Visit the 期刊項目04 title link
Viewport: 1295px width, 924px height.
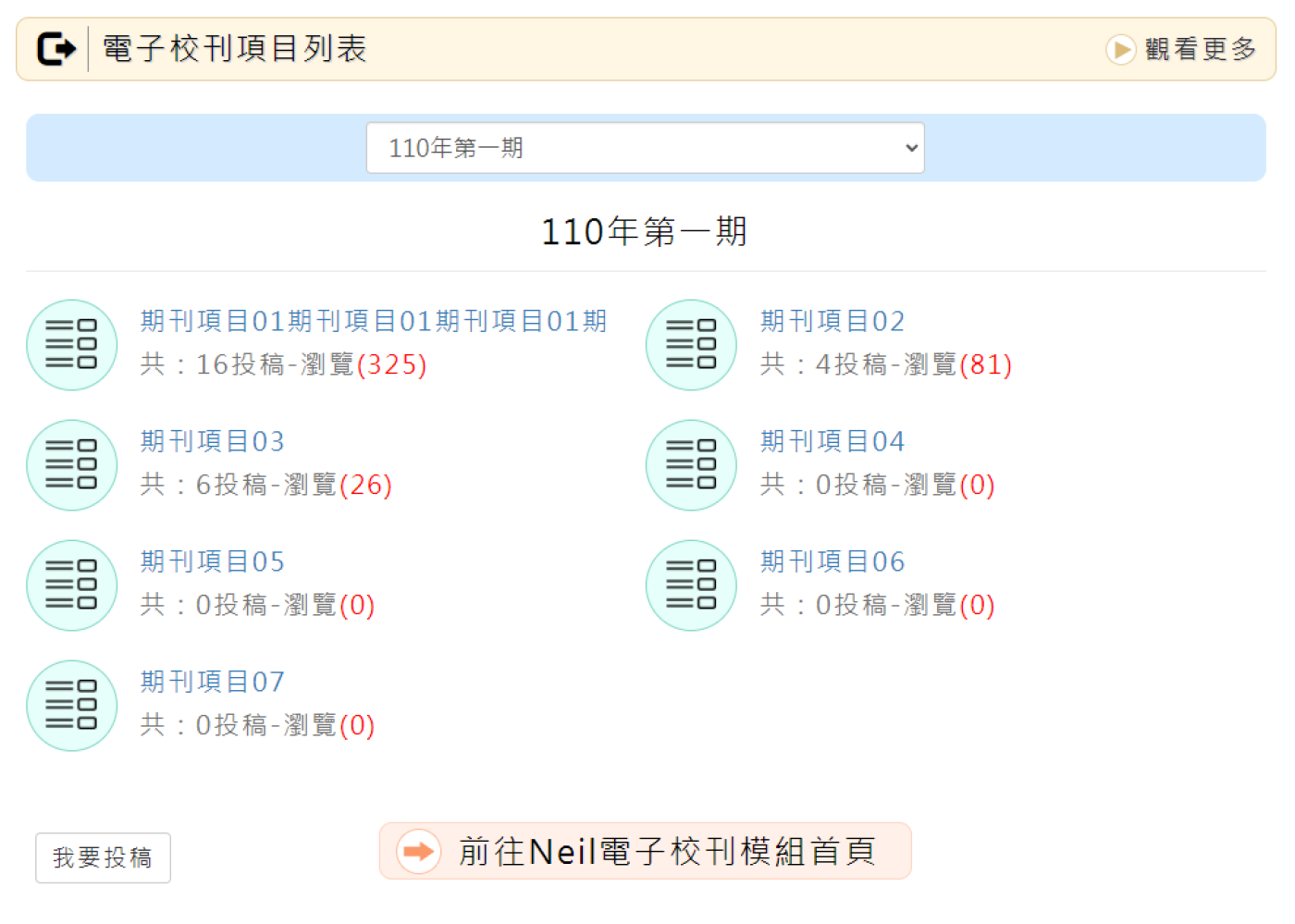point(832,441)
